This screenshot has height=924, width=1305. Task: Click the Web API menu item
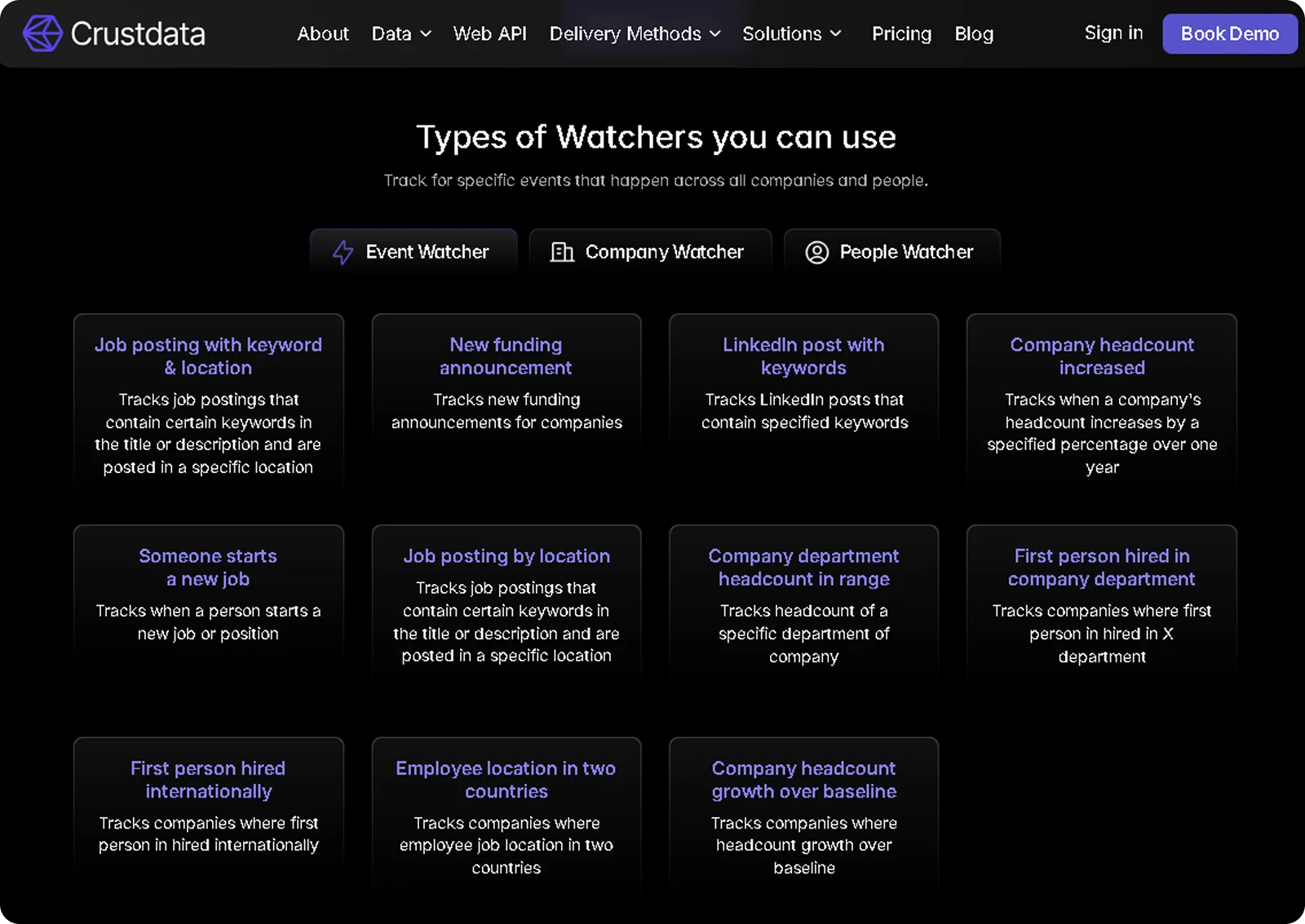coord(489,34)
